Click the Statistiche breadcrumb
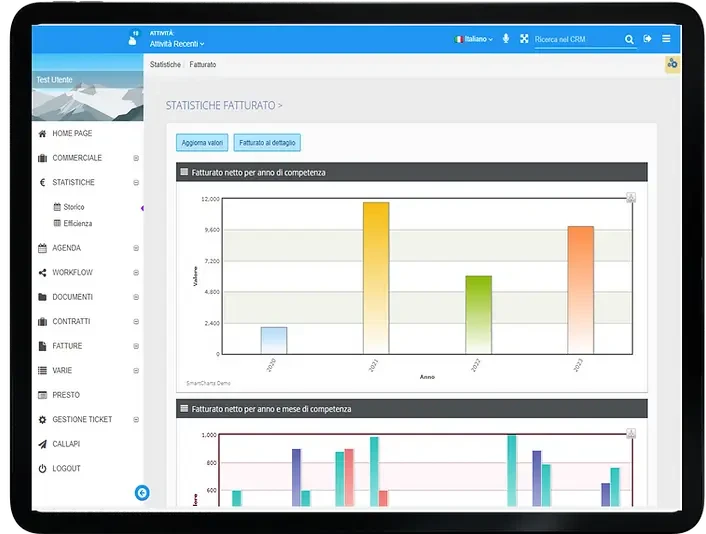 [x=165, y=64]
